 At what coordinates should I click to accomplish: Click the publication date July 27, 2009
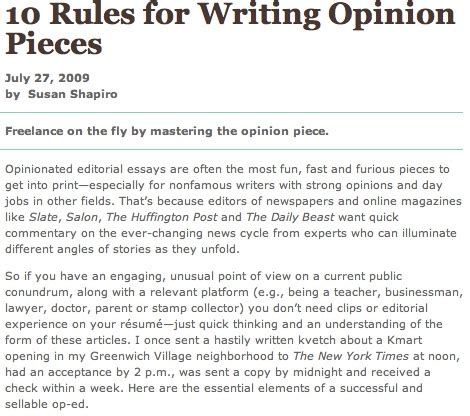click(x=47, y=78)
